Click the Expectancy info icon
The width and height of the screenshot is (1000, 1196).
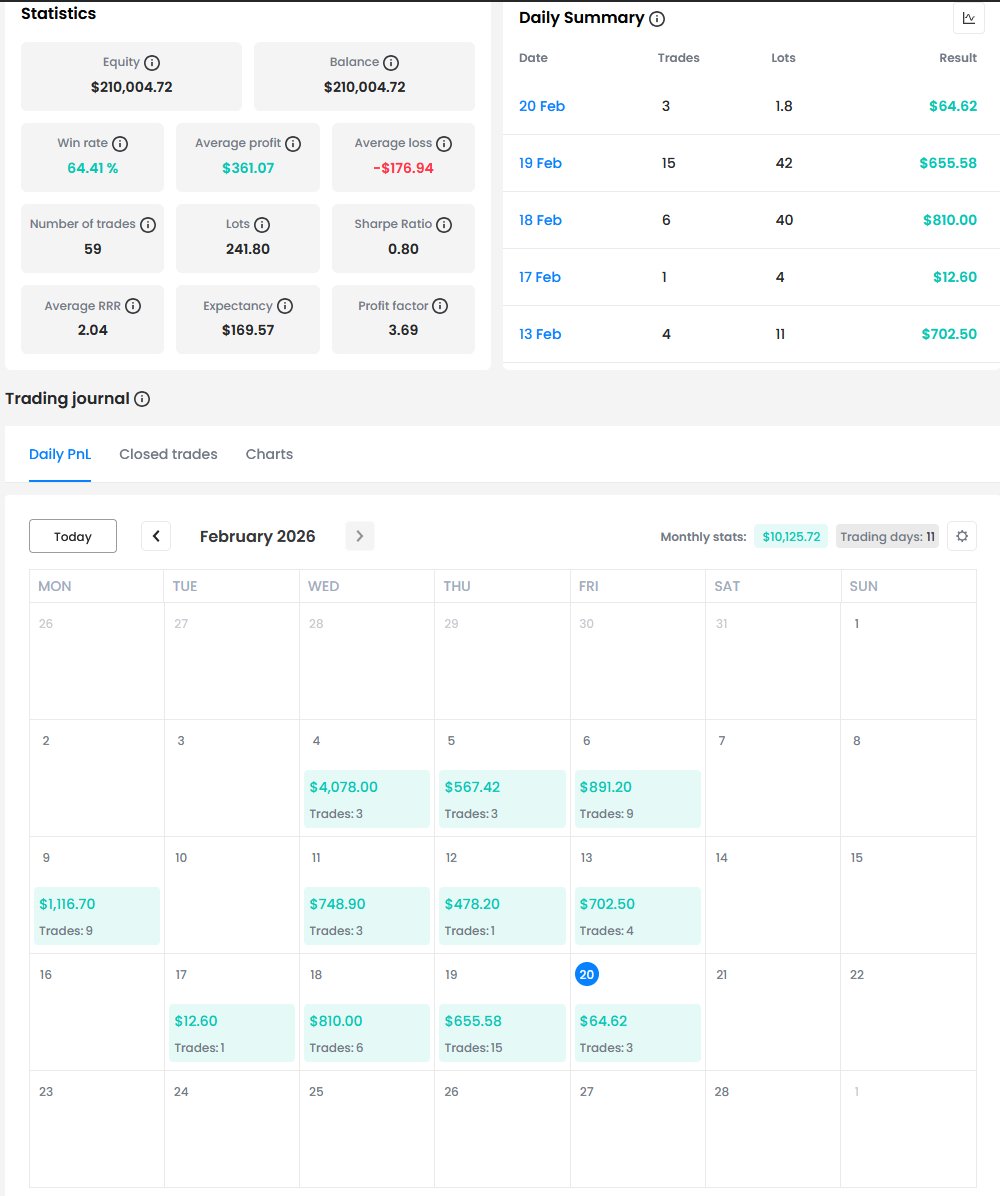(x=285, y=306)
